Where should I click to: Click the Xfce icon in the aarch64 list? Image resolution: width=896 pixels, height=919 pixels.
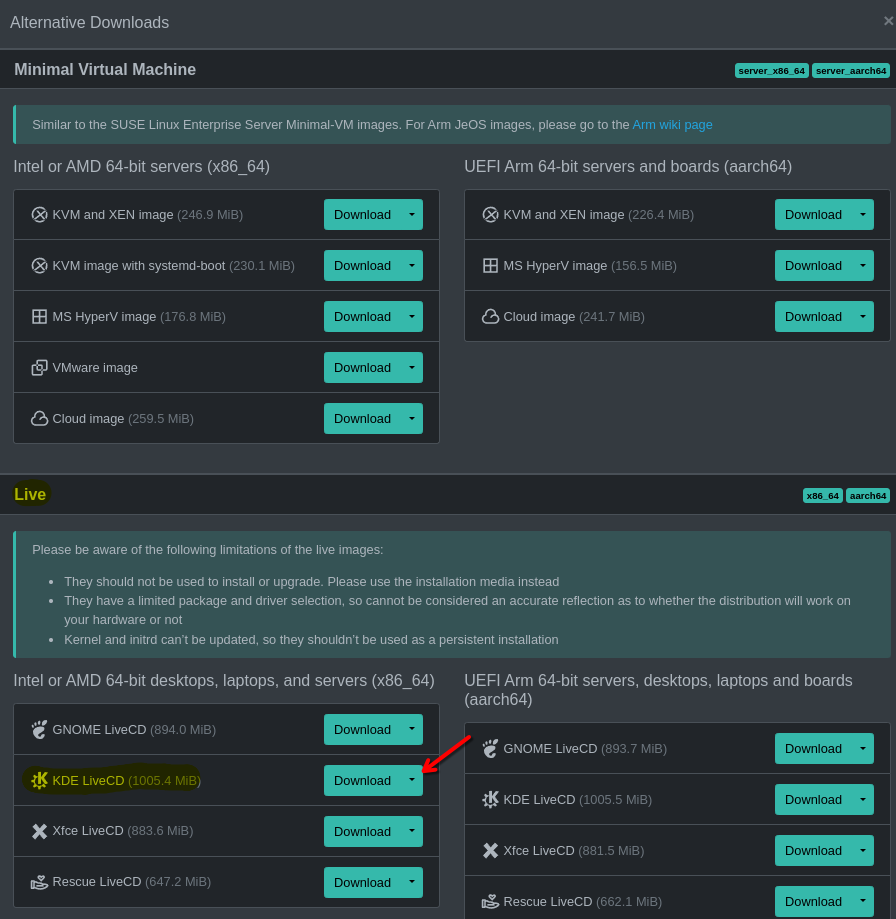pos(490,850)
